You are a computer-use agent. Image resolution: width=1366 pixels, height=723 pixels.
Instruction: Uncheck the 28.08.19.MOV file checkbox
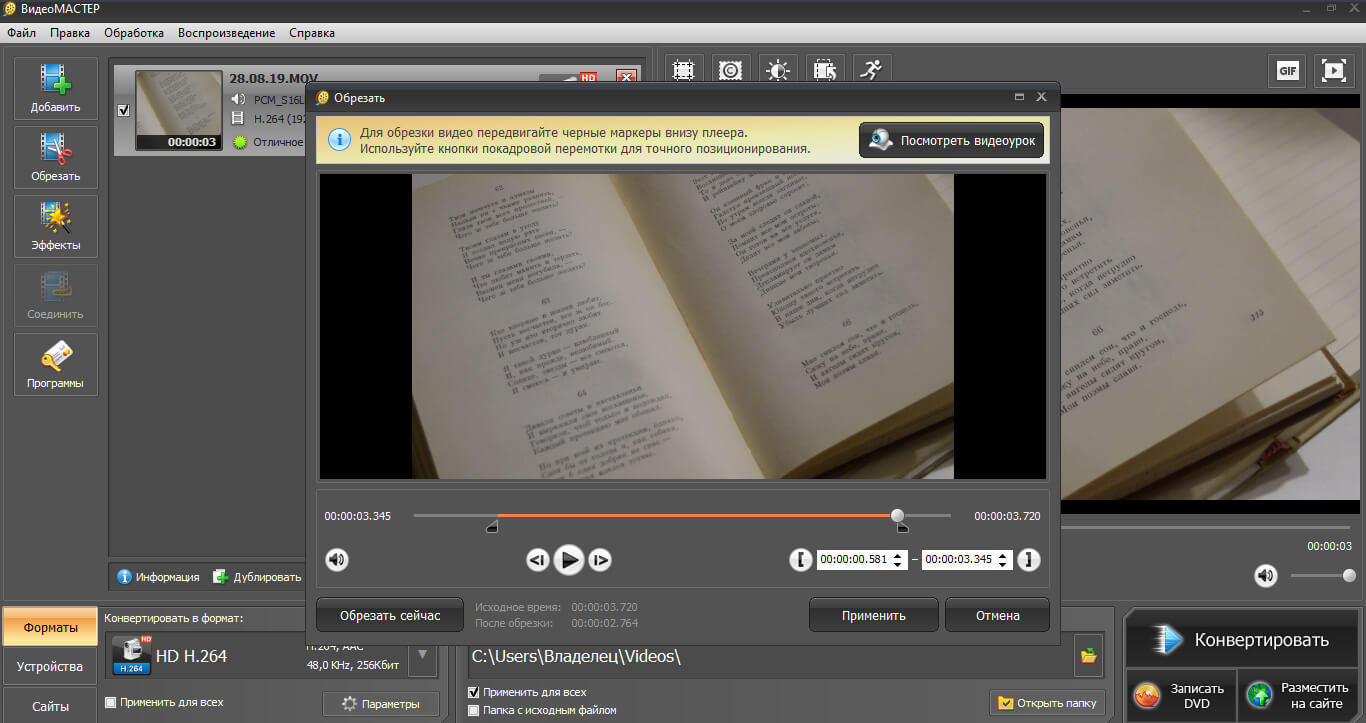tap(124, 111)
